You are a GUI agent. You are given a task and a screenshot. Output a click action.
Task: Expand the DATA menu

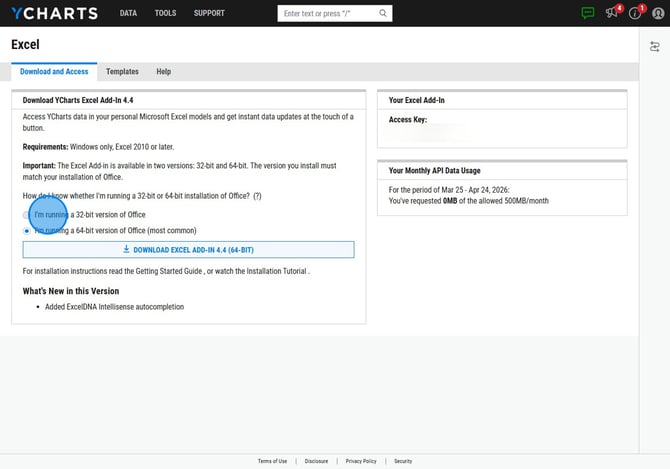pos(128,14)
